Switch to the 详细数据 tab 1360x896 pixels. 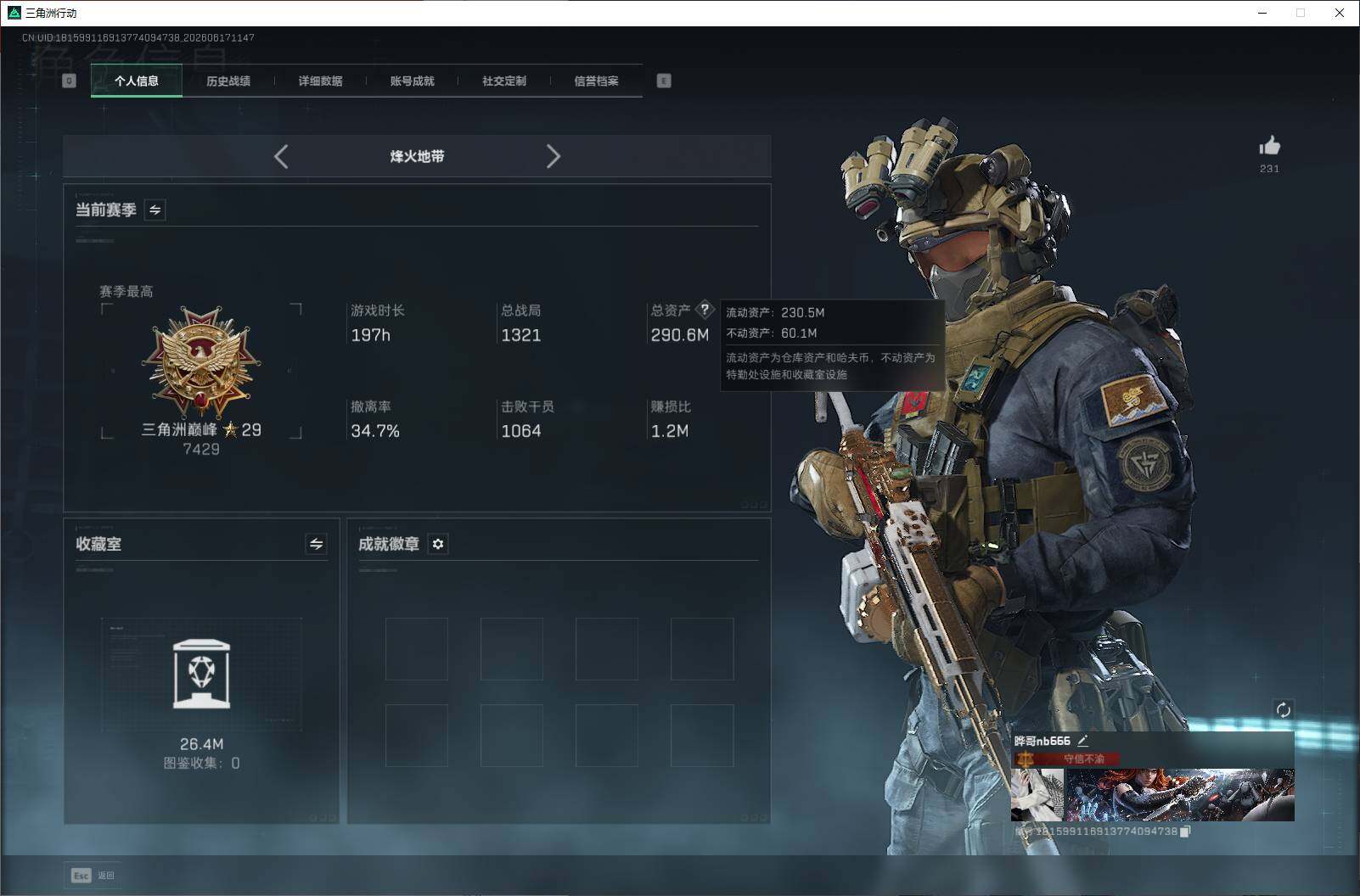pos(320,81)
